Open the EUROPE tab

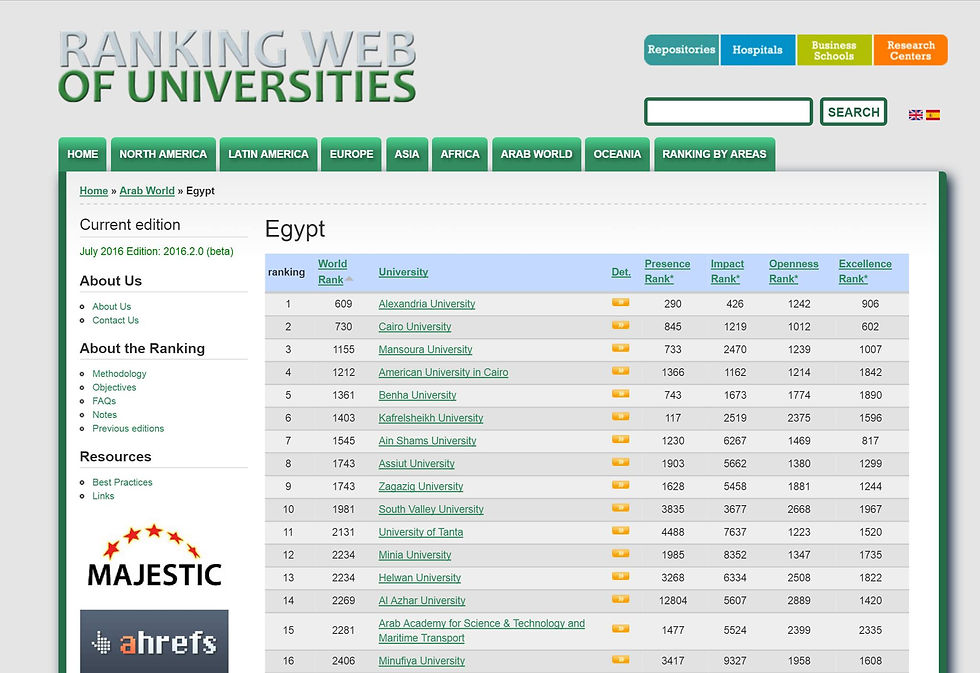point(351,154)
